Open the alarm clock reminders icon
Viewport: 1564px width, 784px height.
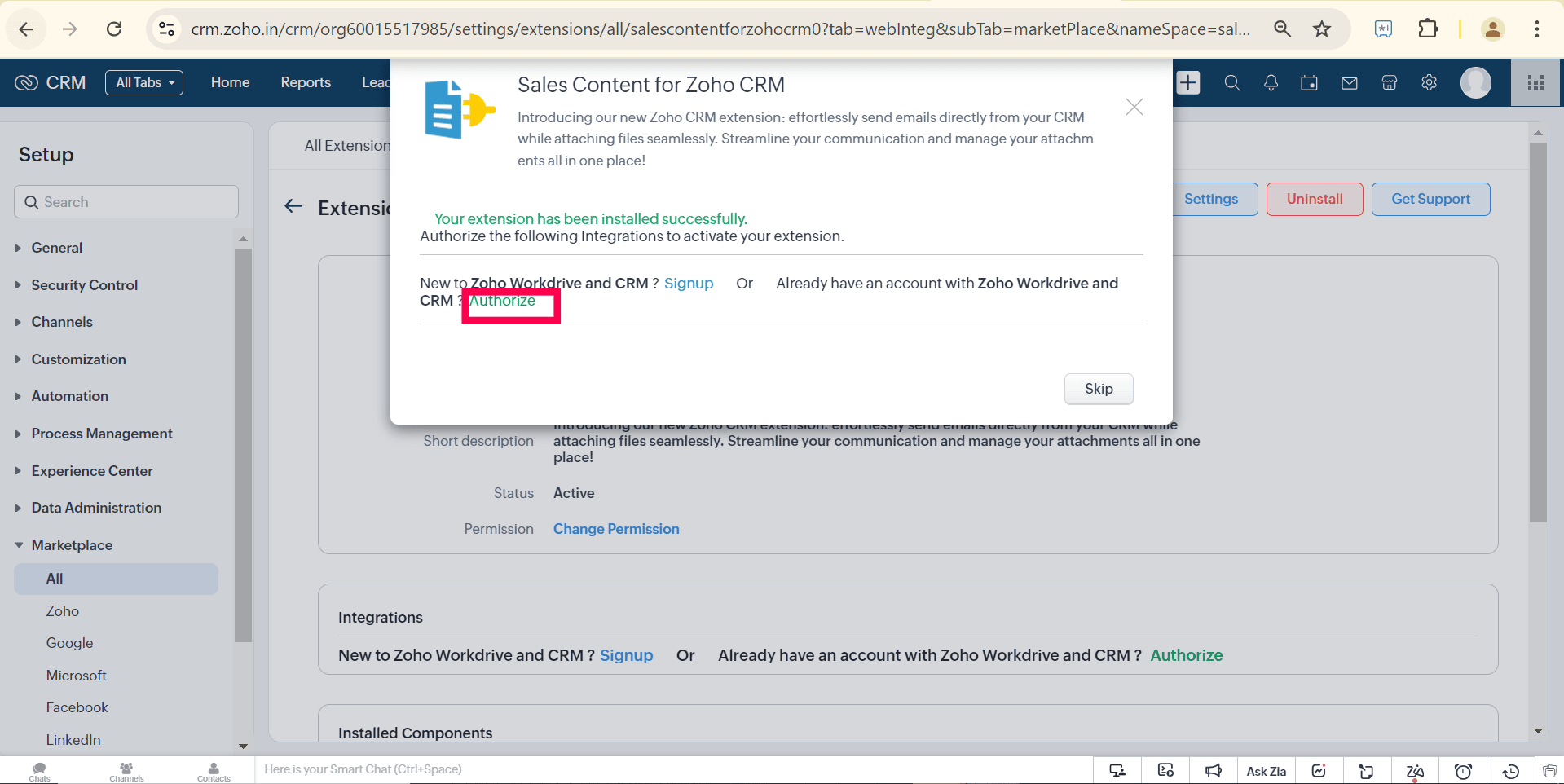(x=1464, y=771)
